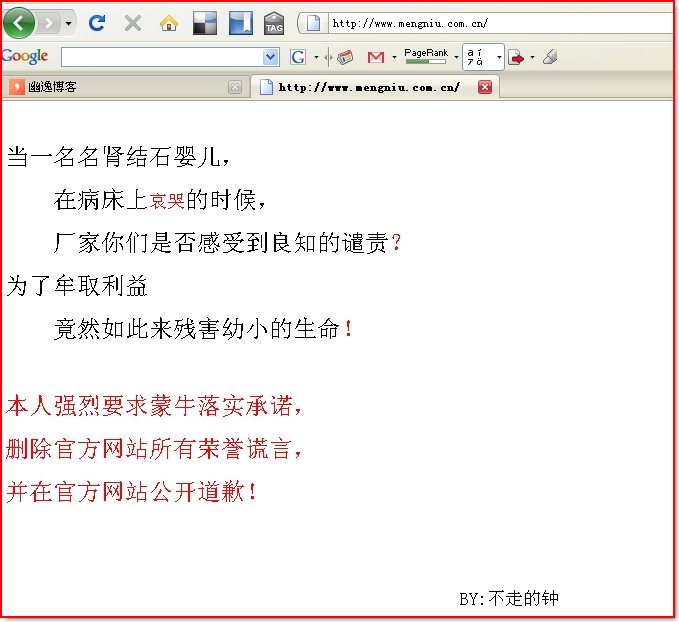
Task: Expand the Google search box history dropdown
Action: click(271, 57)
